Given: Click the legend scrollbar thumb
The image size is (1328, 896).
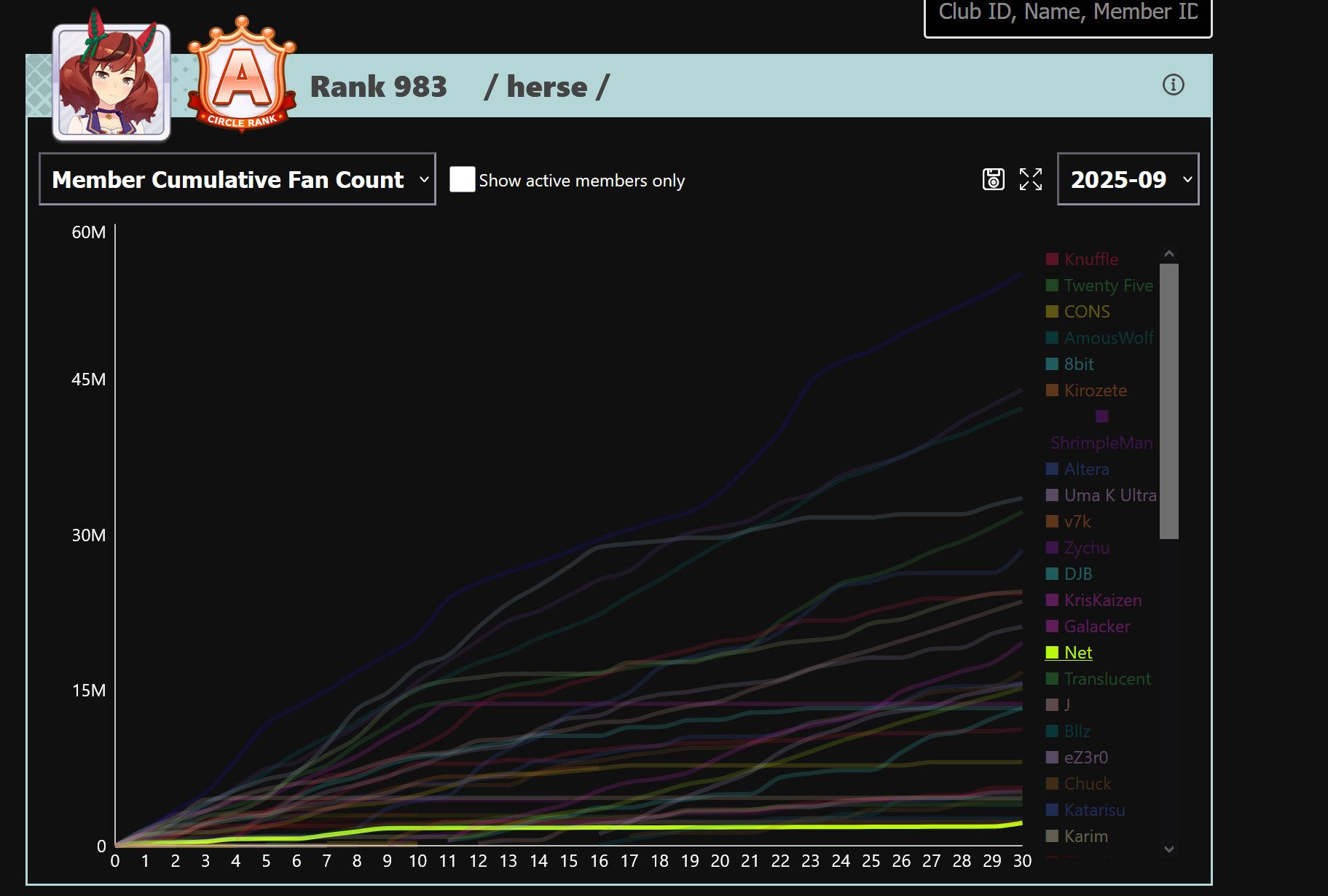Looking at the screenshot, I should click(x=1169, y=401).
